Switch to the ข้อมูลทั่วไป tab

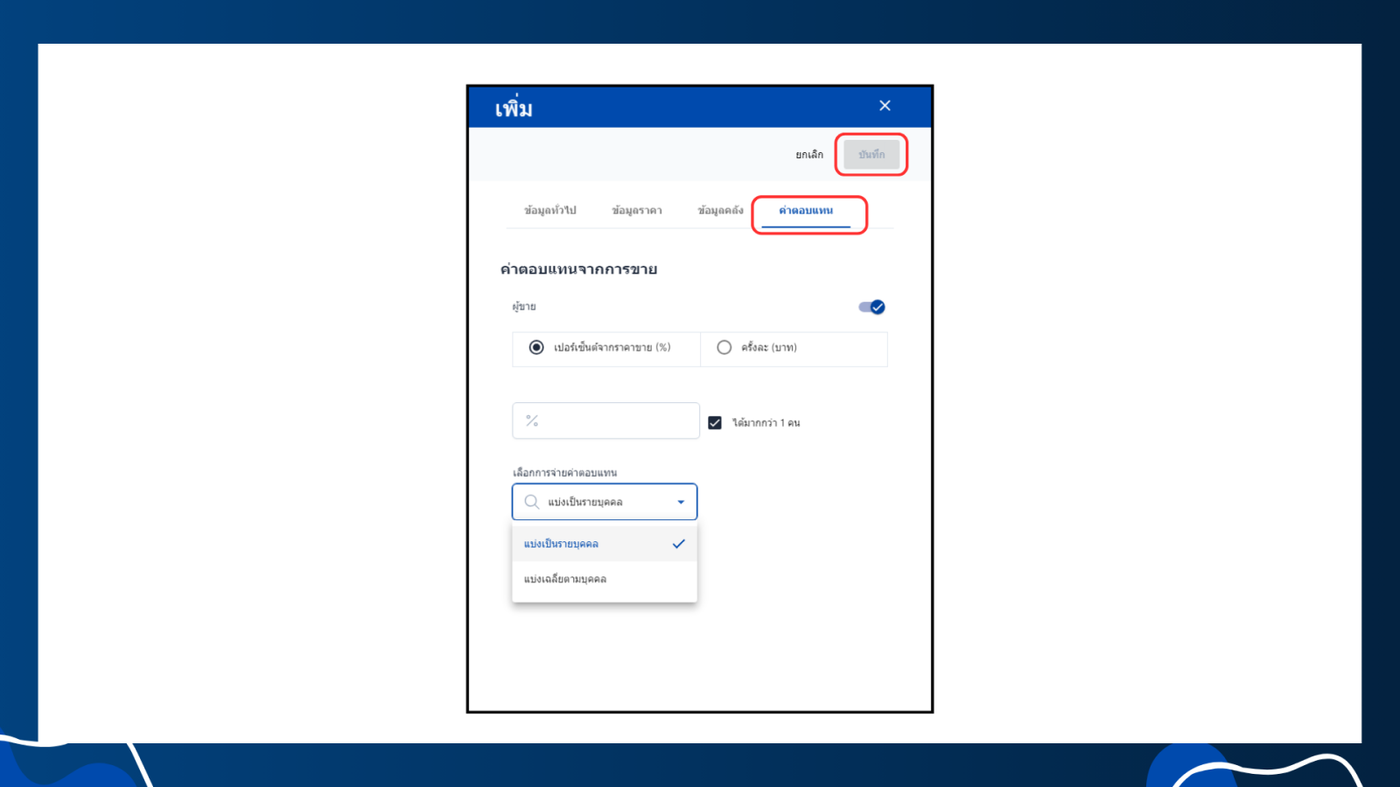click(x=550, y=211)
